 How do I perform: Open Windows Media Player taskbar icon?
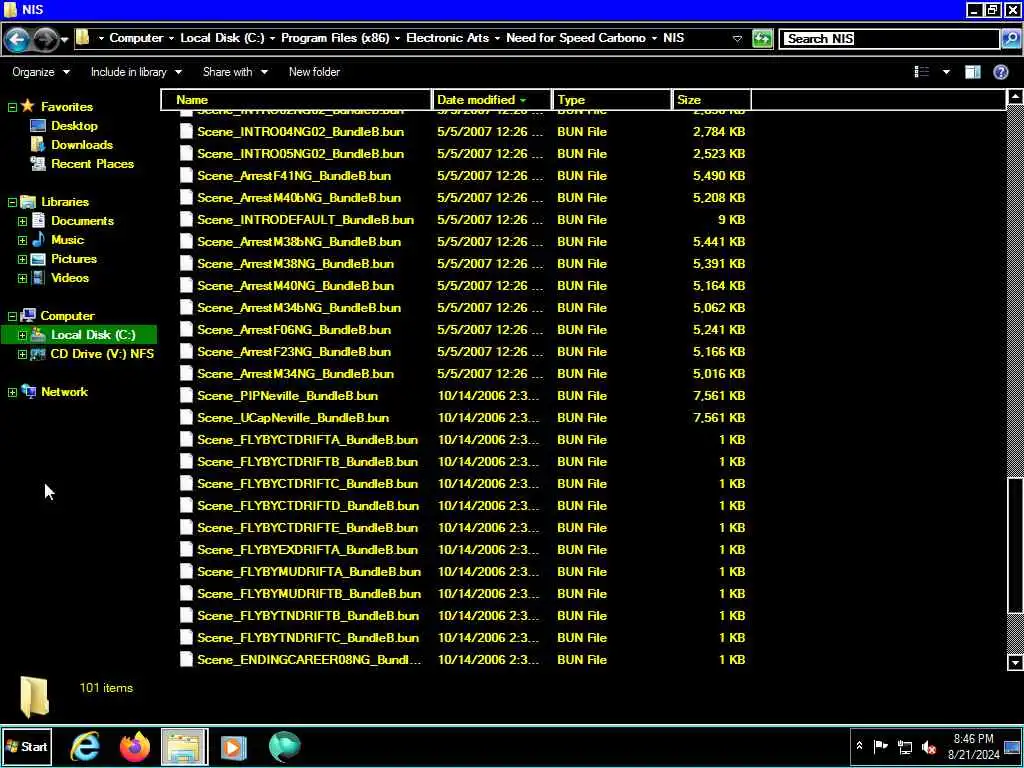click(x=234, y=746)
